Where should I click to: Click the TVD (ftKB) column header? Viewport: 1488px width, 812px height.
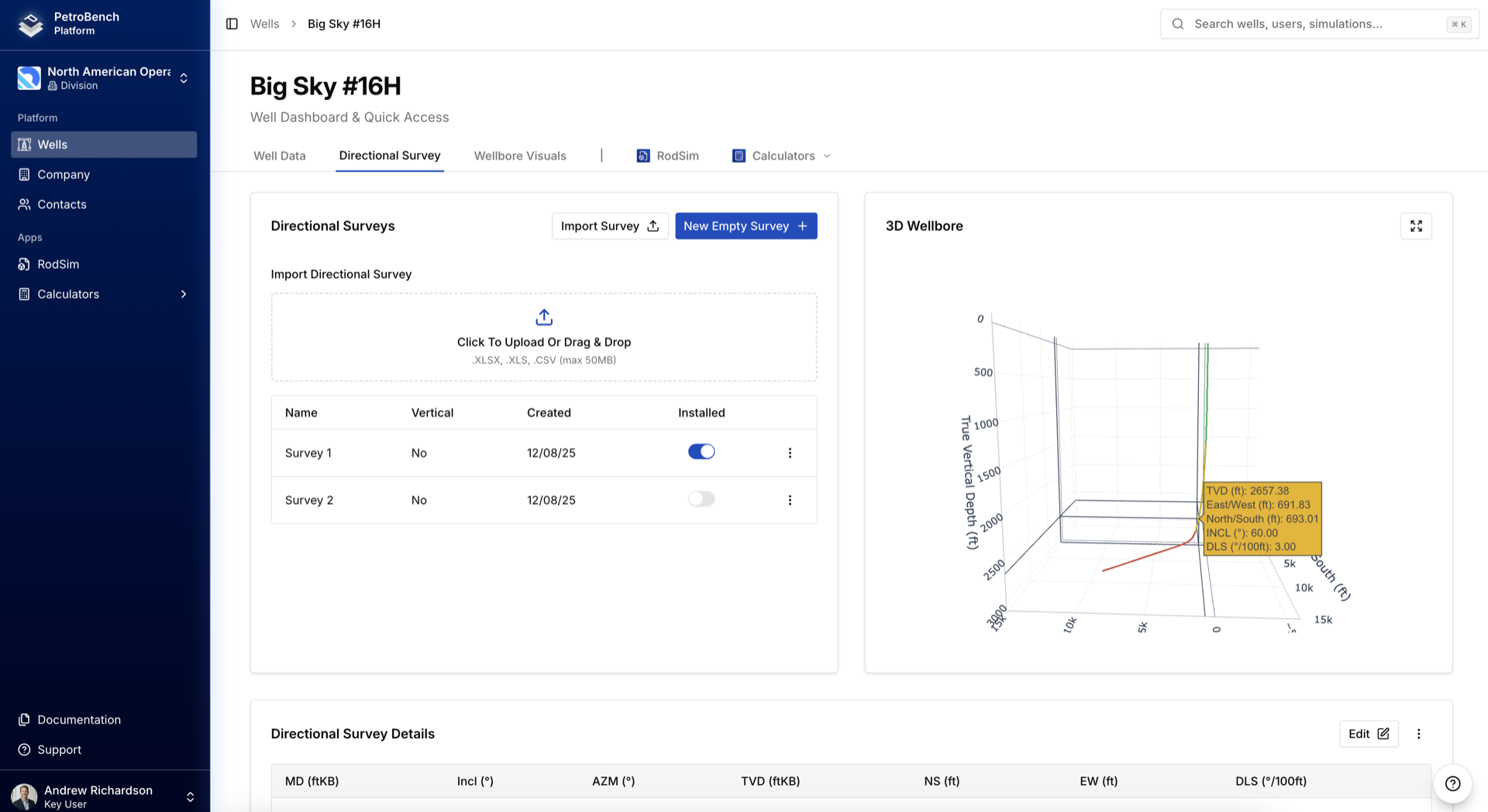click(x=770, y=781)
